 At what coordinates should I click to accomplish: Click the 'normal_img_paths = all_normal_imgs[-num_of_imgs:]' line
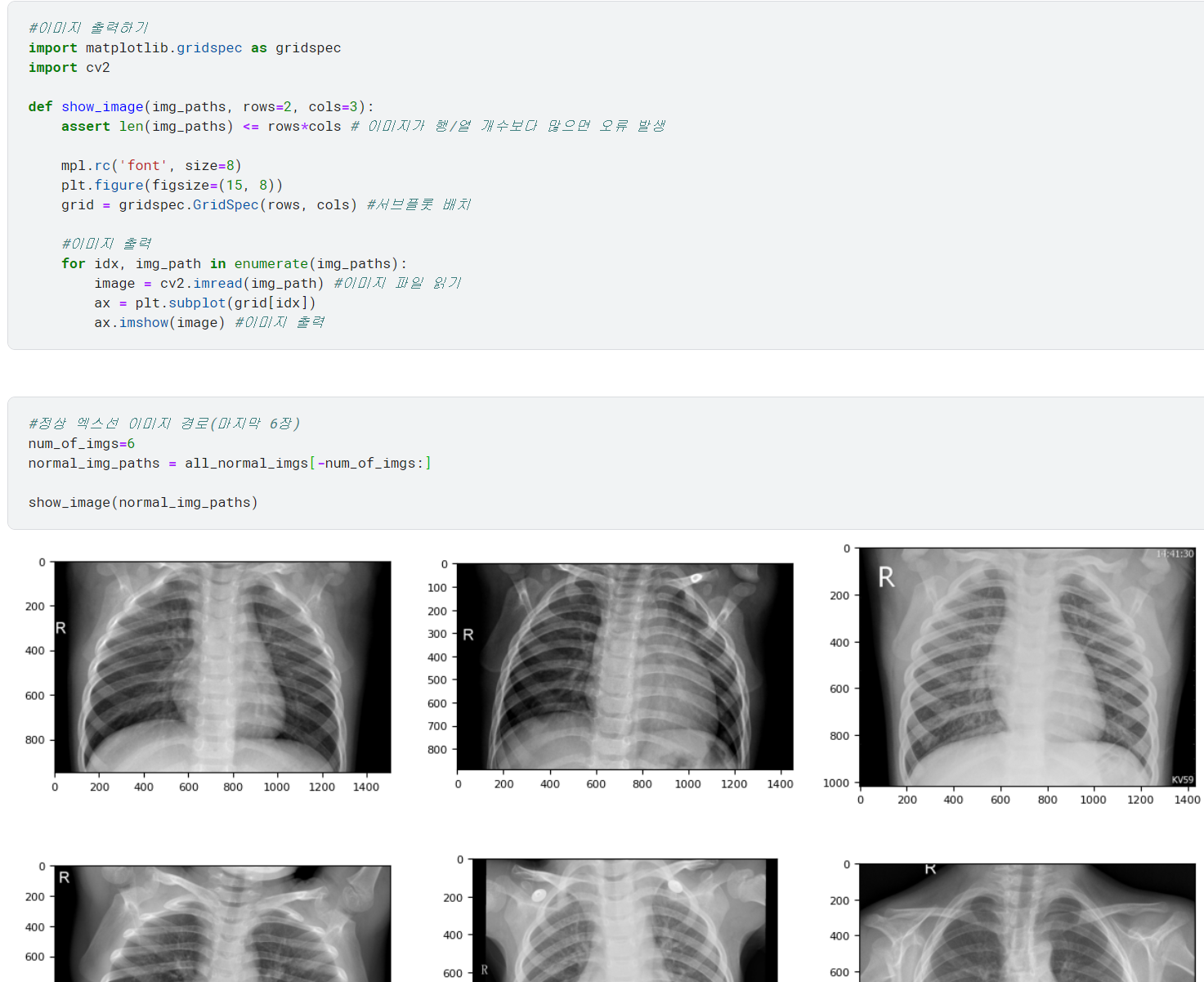(x=230, y=464)
